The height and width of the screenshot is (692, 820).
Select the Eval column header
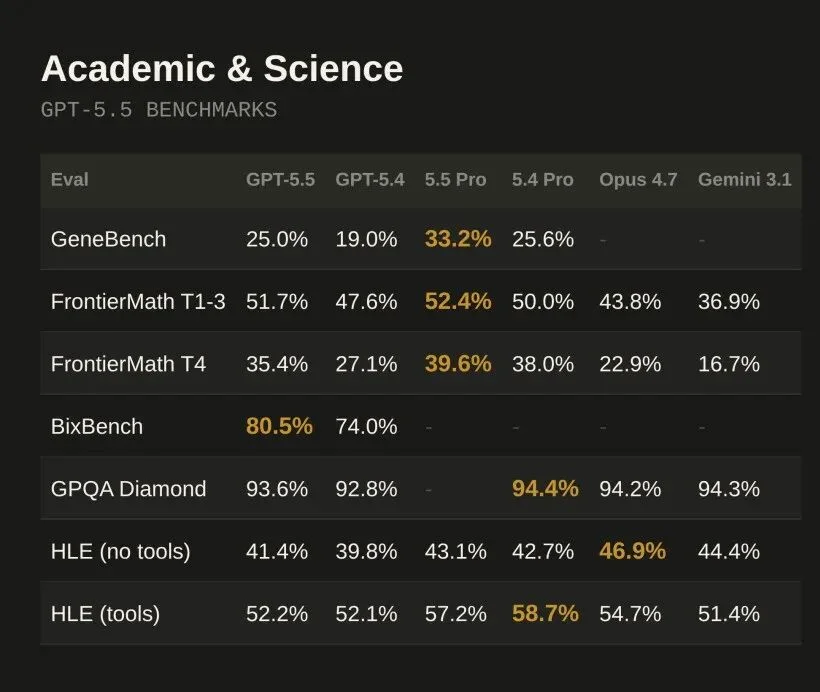click(x=70, y=180)
